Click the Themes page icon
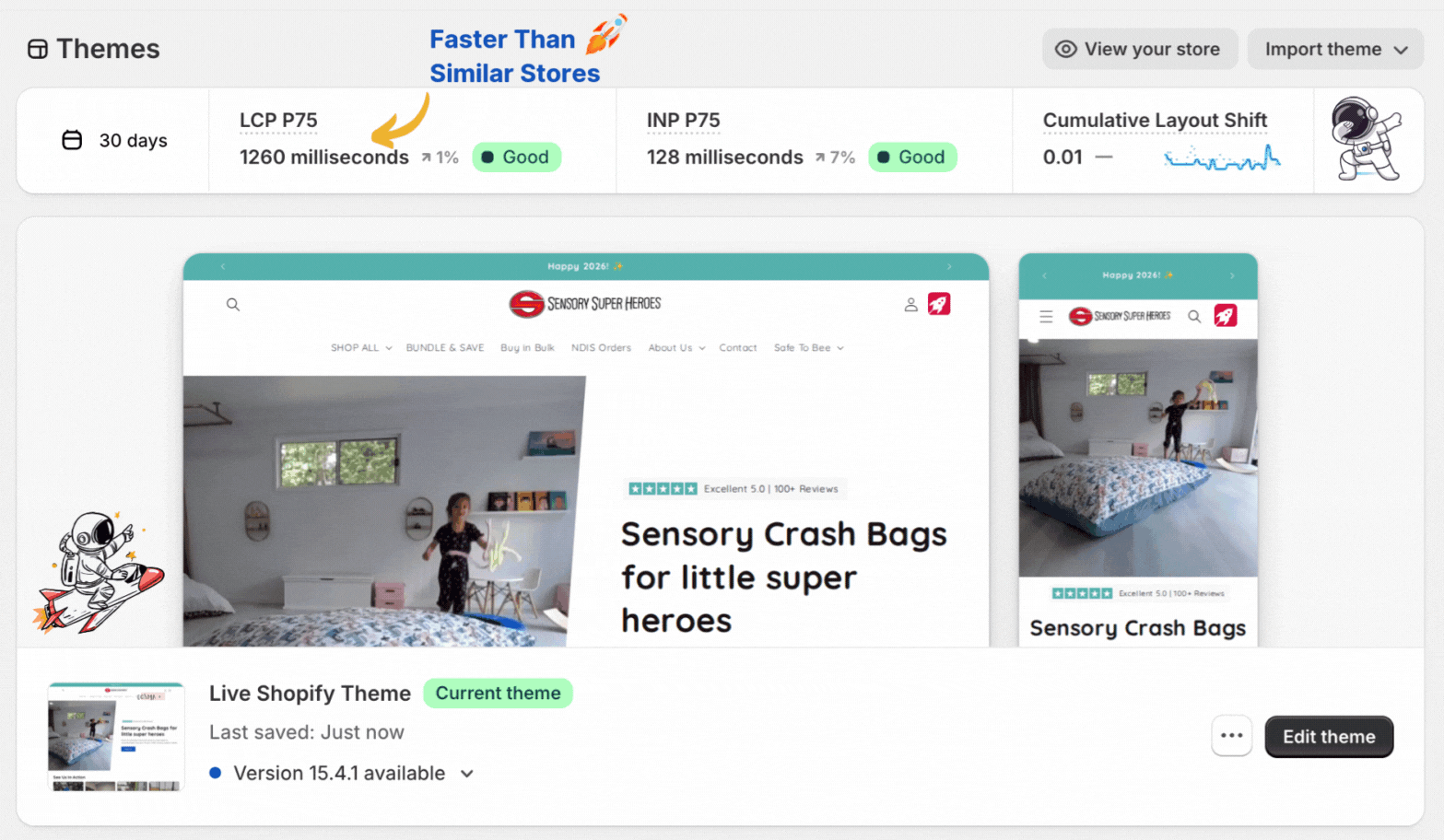 [x=38, y=49]
